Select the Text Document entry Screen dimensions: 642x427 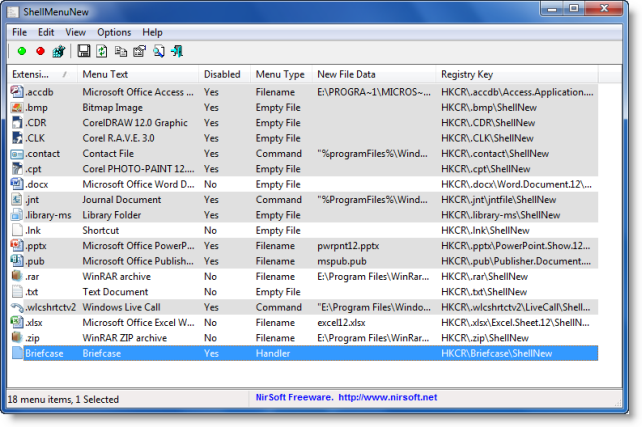pos(115,291)
